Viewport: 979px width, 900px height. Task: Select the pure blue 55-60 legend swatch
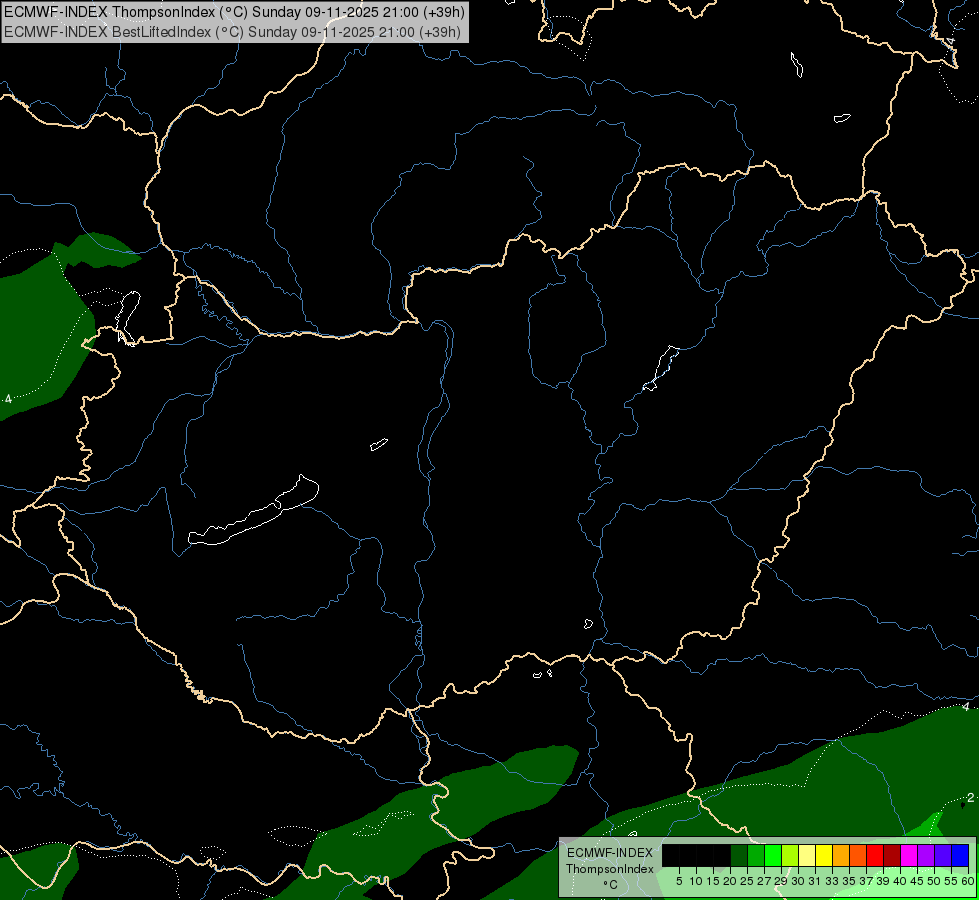(x=960, y=855)
